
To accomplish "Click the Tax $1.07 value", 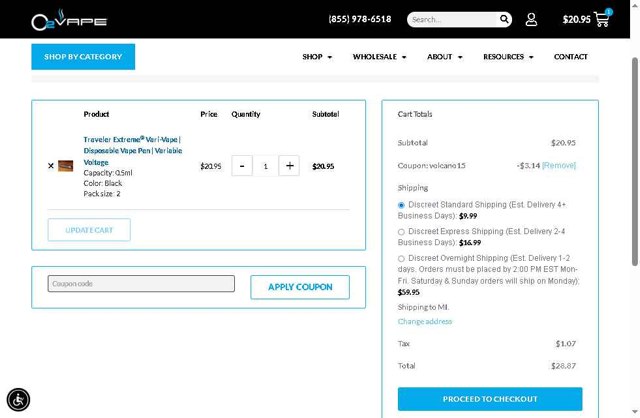I will (566, 344).
